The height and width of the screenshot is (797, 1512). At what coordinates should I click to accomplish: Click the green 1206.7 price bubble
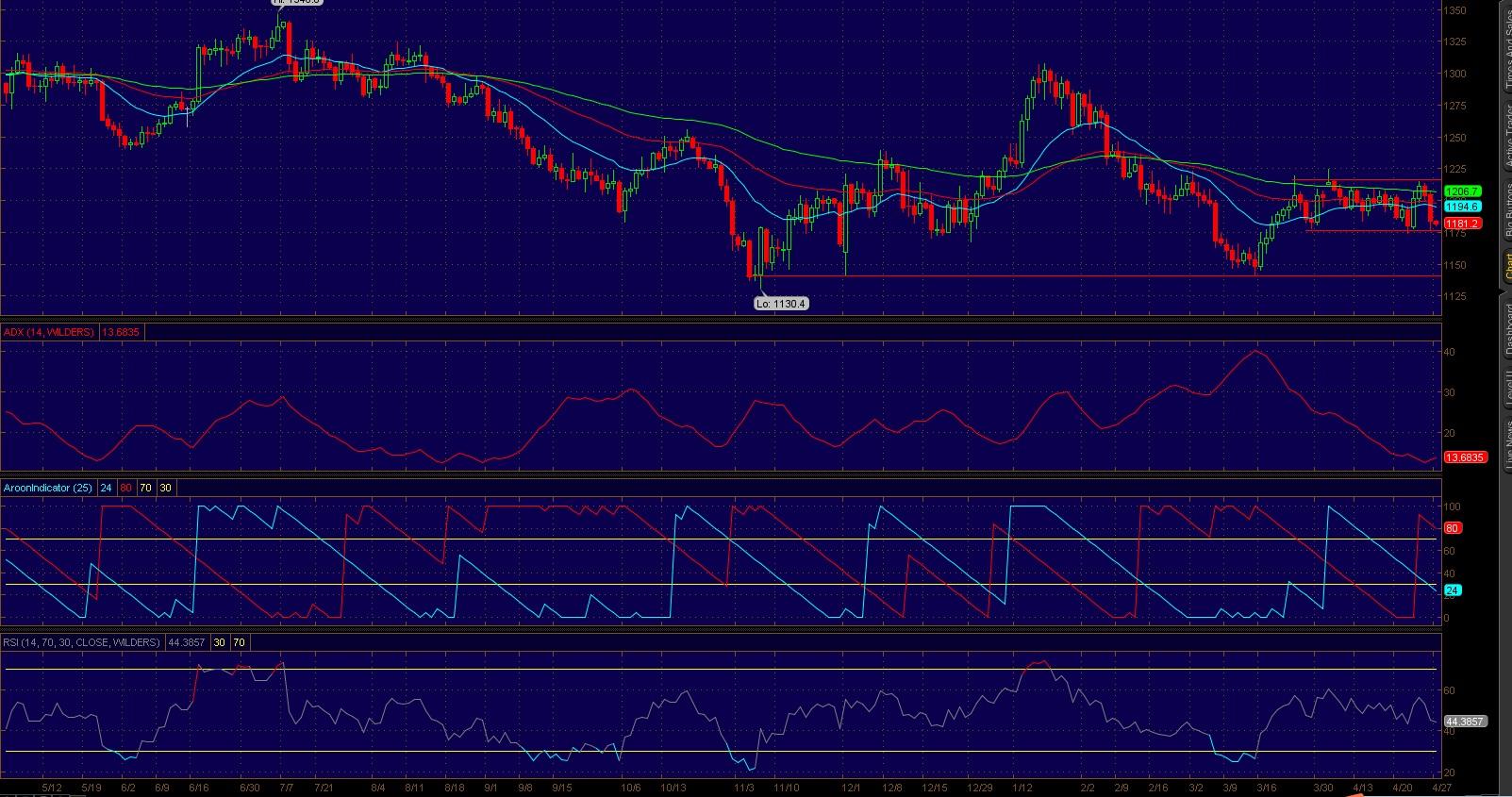pyautogui.click(x=1461, y=191)
